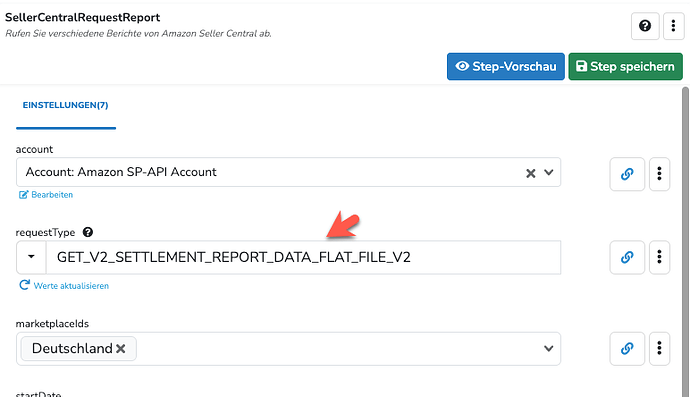Click the Step speichern button

click(625, 66)
